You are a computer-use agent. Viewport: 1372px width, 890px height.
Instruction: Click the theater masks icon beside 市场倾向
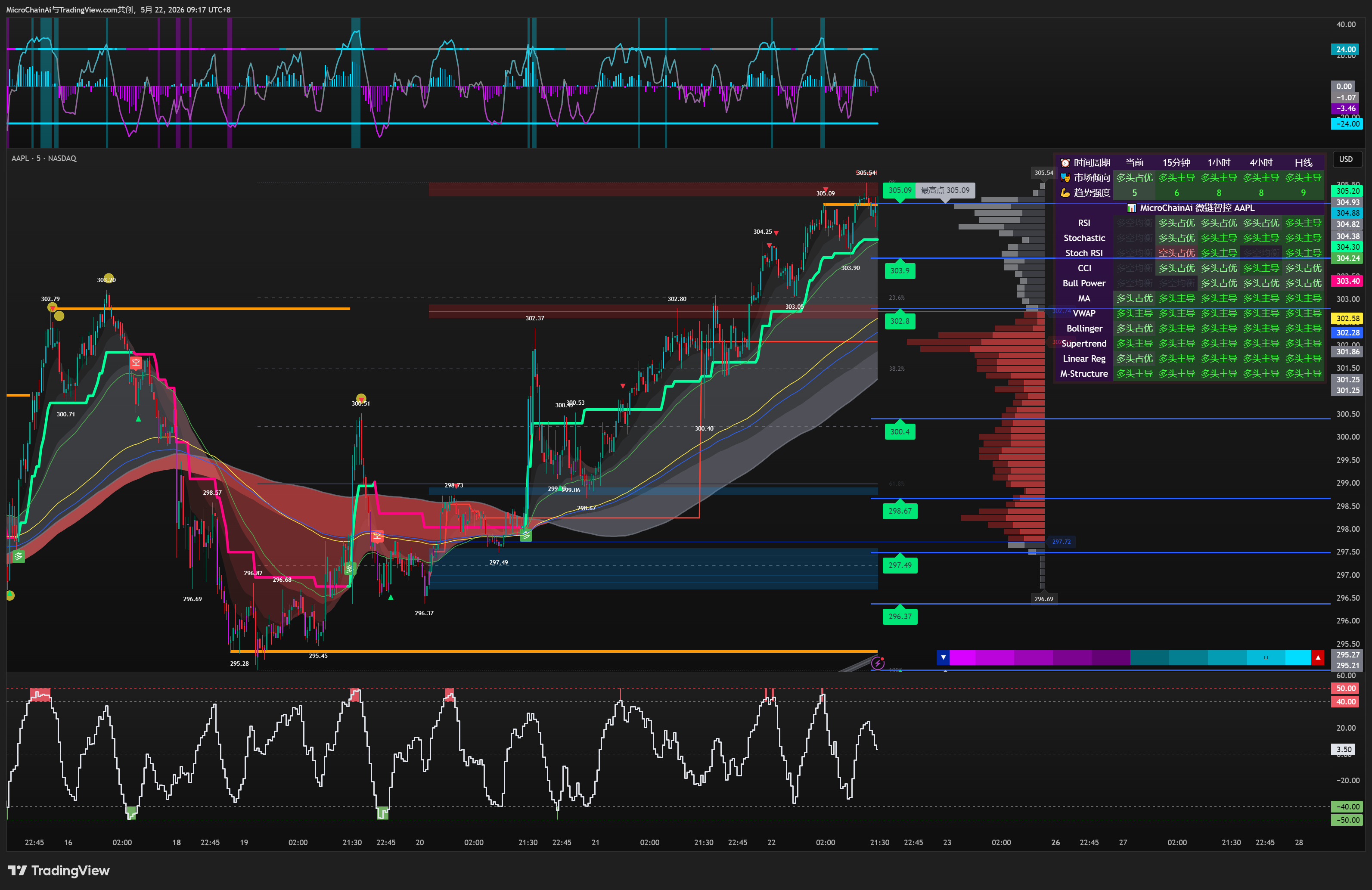coord(1065,177)
